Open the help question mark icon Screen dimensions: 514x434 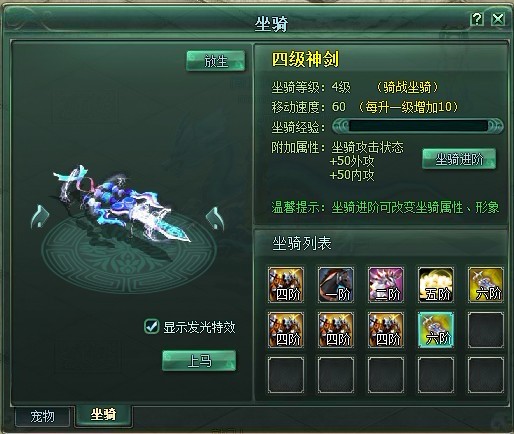[x=477, y=19]
